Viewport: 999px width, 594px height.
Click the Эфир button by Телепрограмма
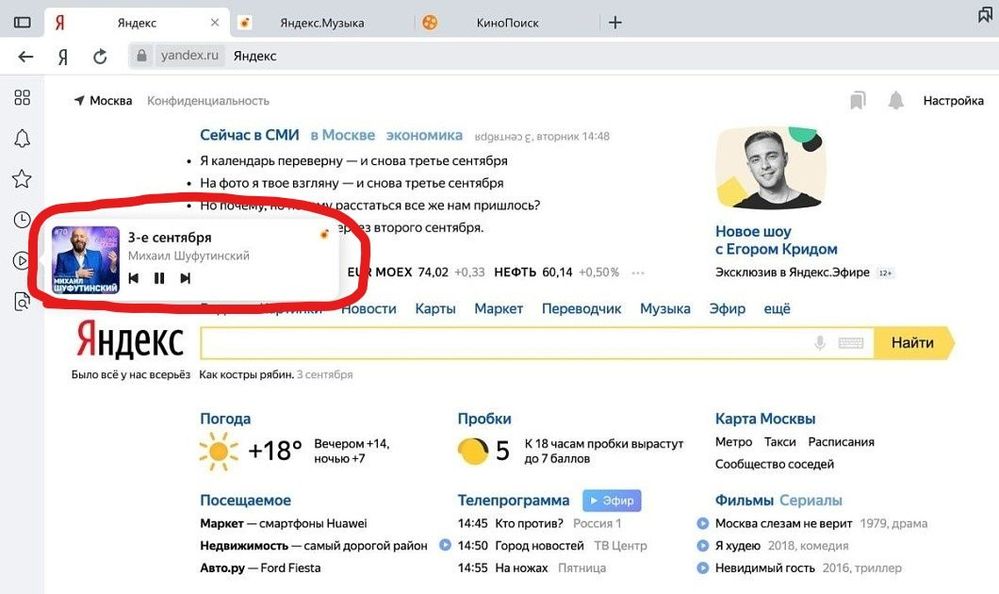612,500
